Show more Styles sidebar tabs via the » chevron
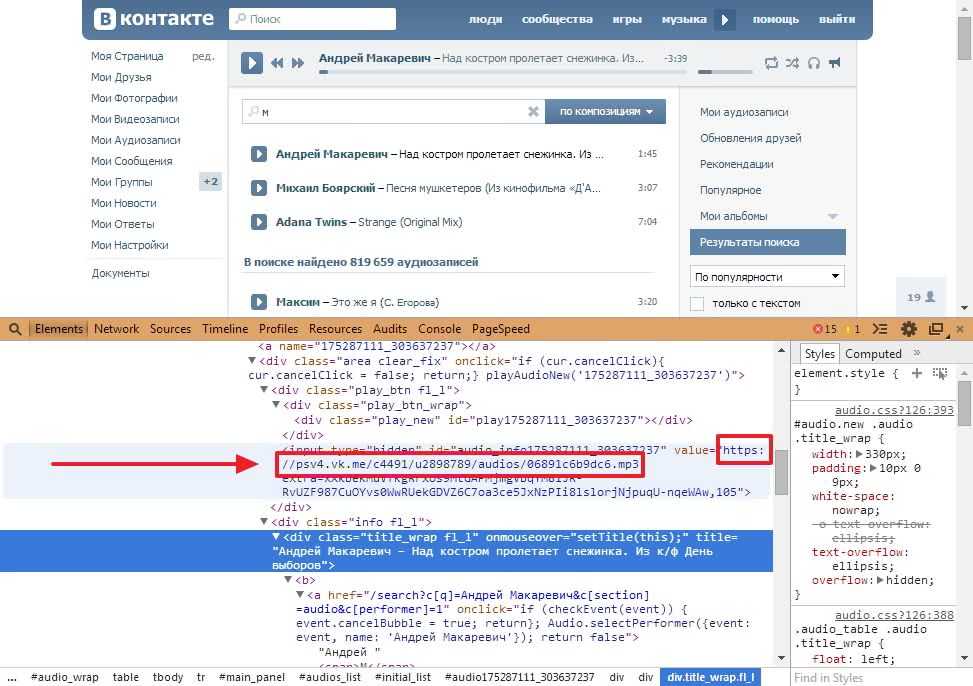The width and height of the screenshot is (973, 686). pos(917,353)
